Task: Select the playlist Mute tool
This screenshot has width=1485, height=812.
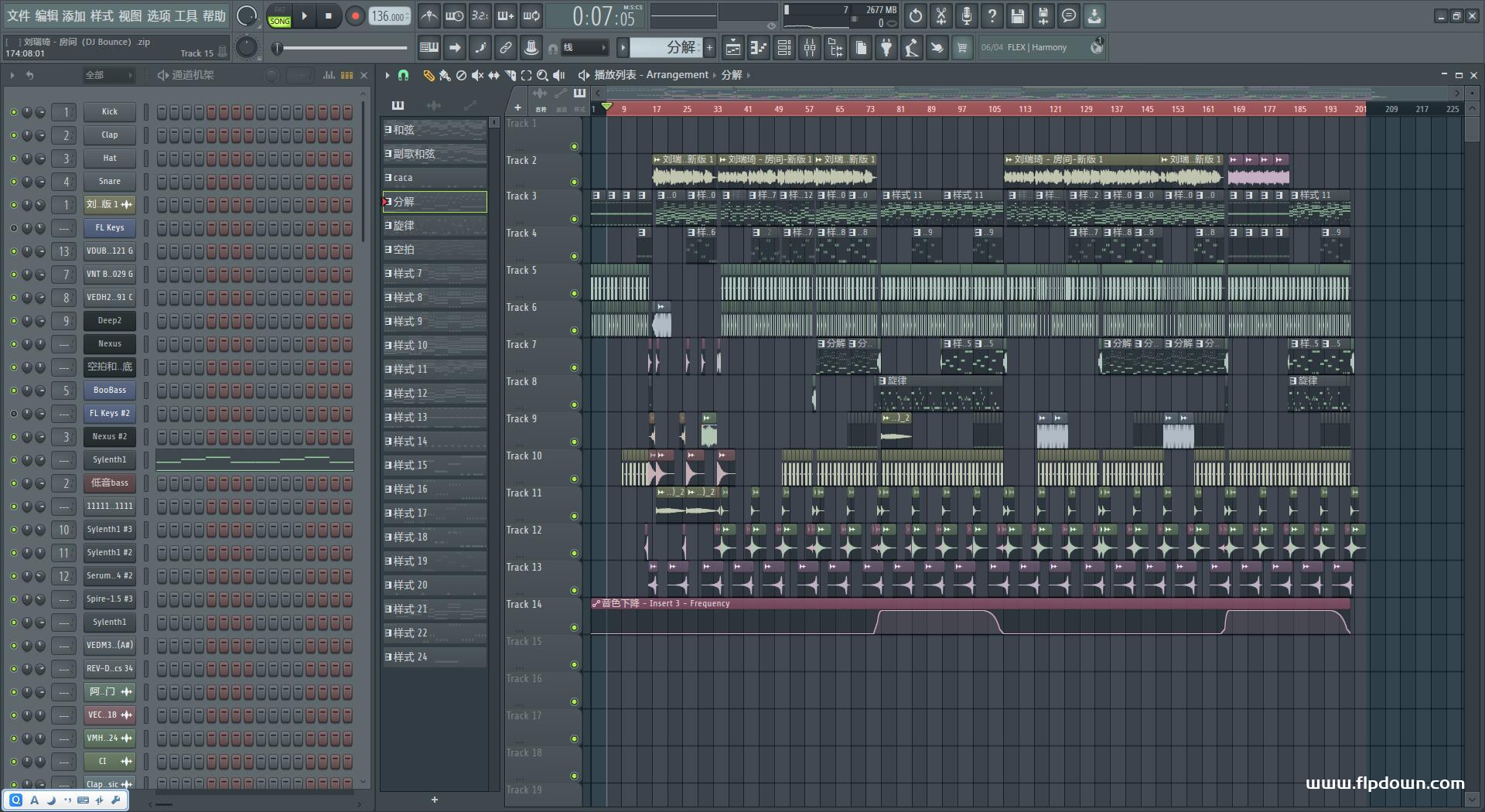Action: click(477, 75)
